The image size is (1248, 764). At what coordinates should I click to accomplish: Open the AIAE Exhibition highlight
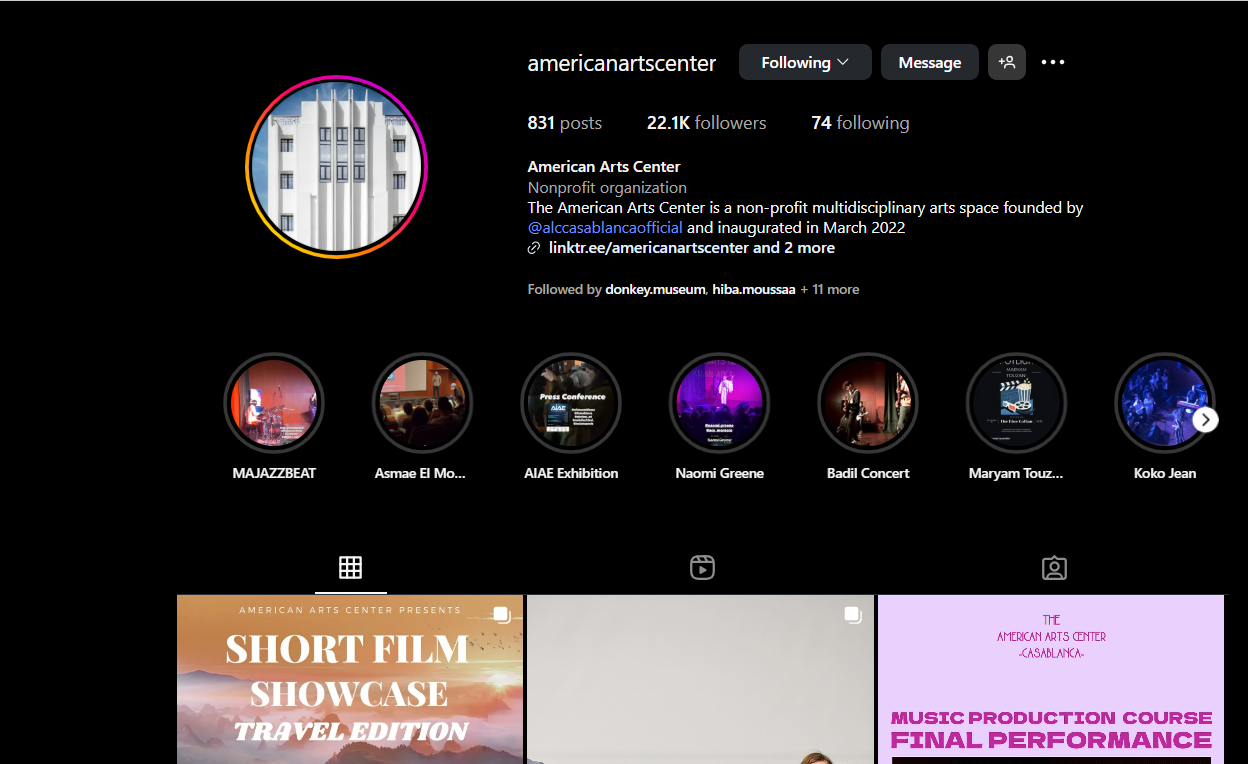click(571, 403)
